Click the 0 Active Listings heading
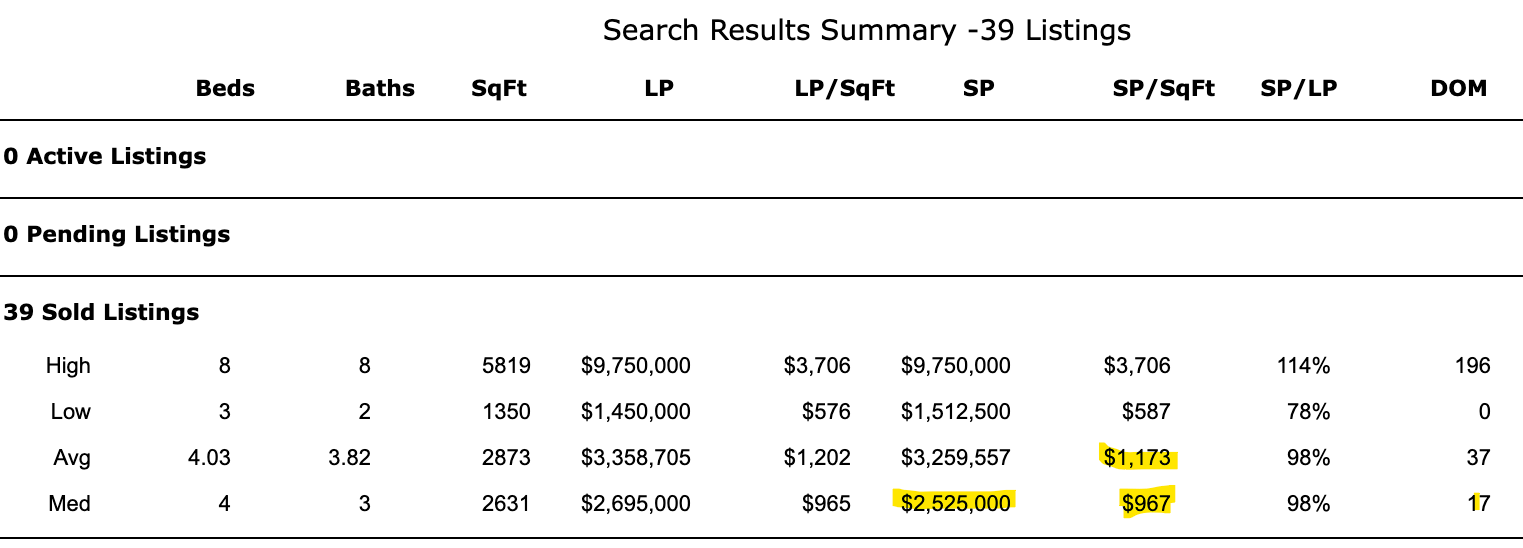Screen dimensions: 1523x548 104,156
